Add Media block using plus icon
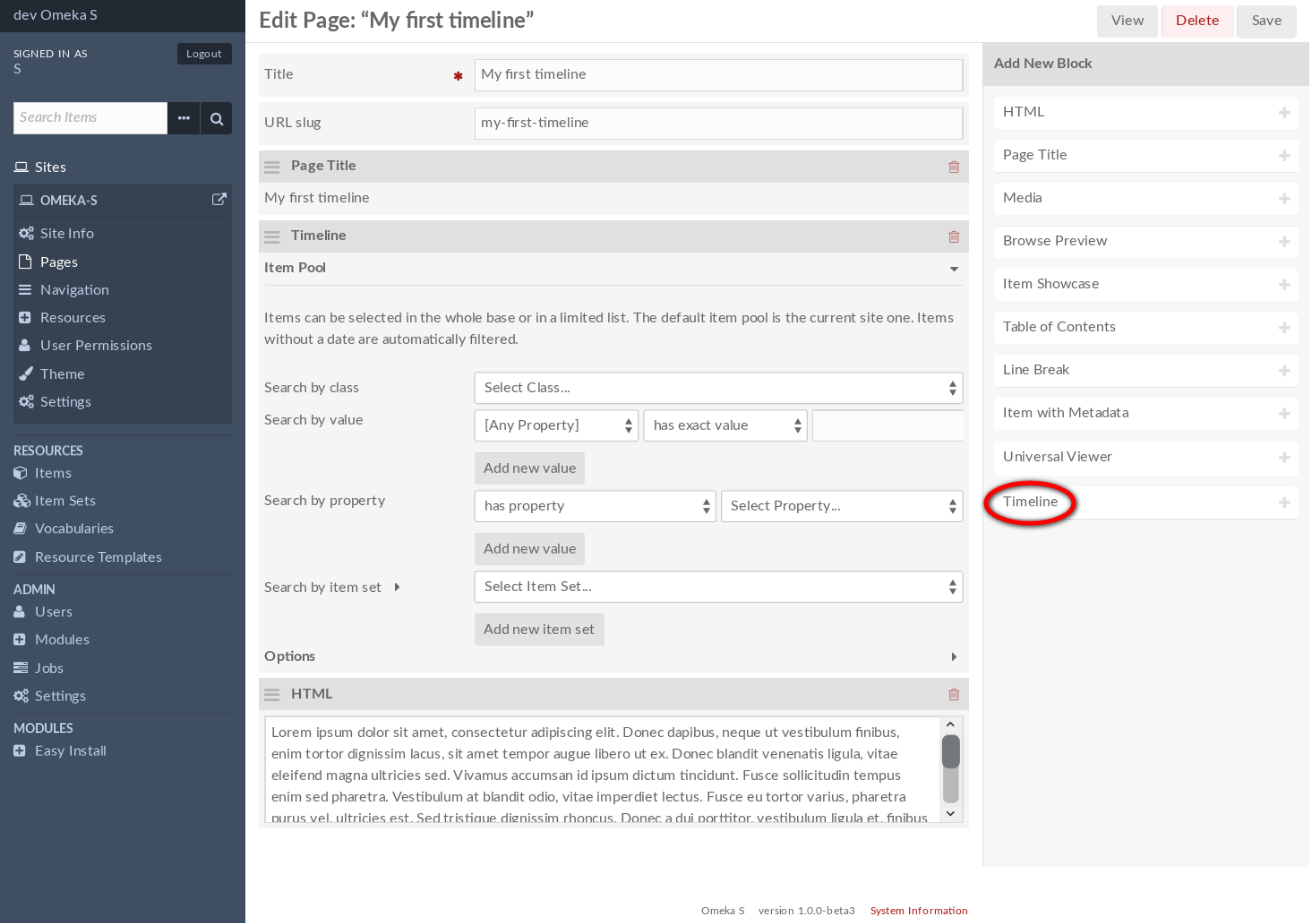 pos(1284,199)
